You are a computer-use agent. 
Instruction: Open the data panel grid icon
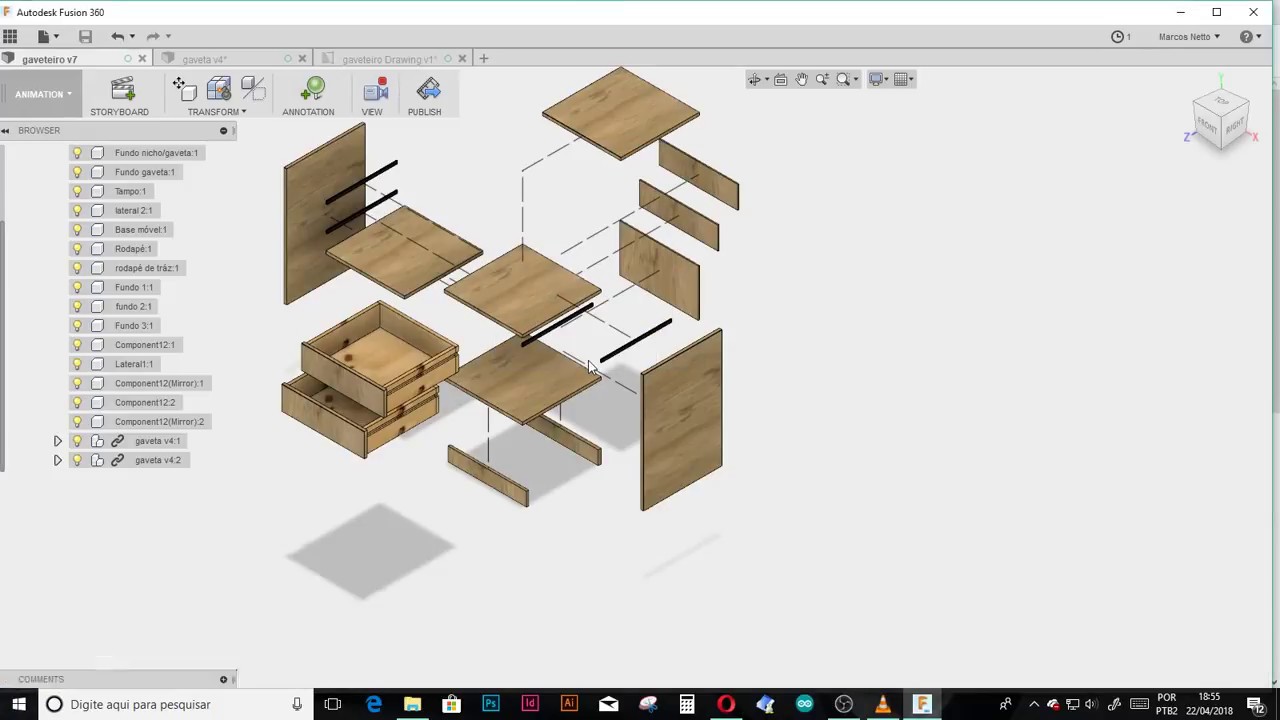(10, 37)
